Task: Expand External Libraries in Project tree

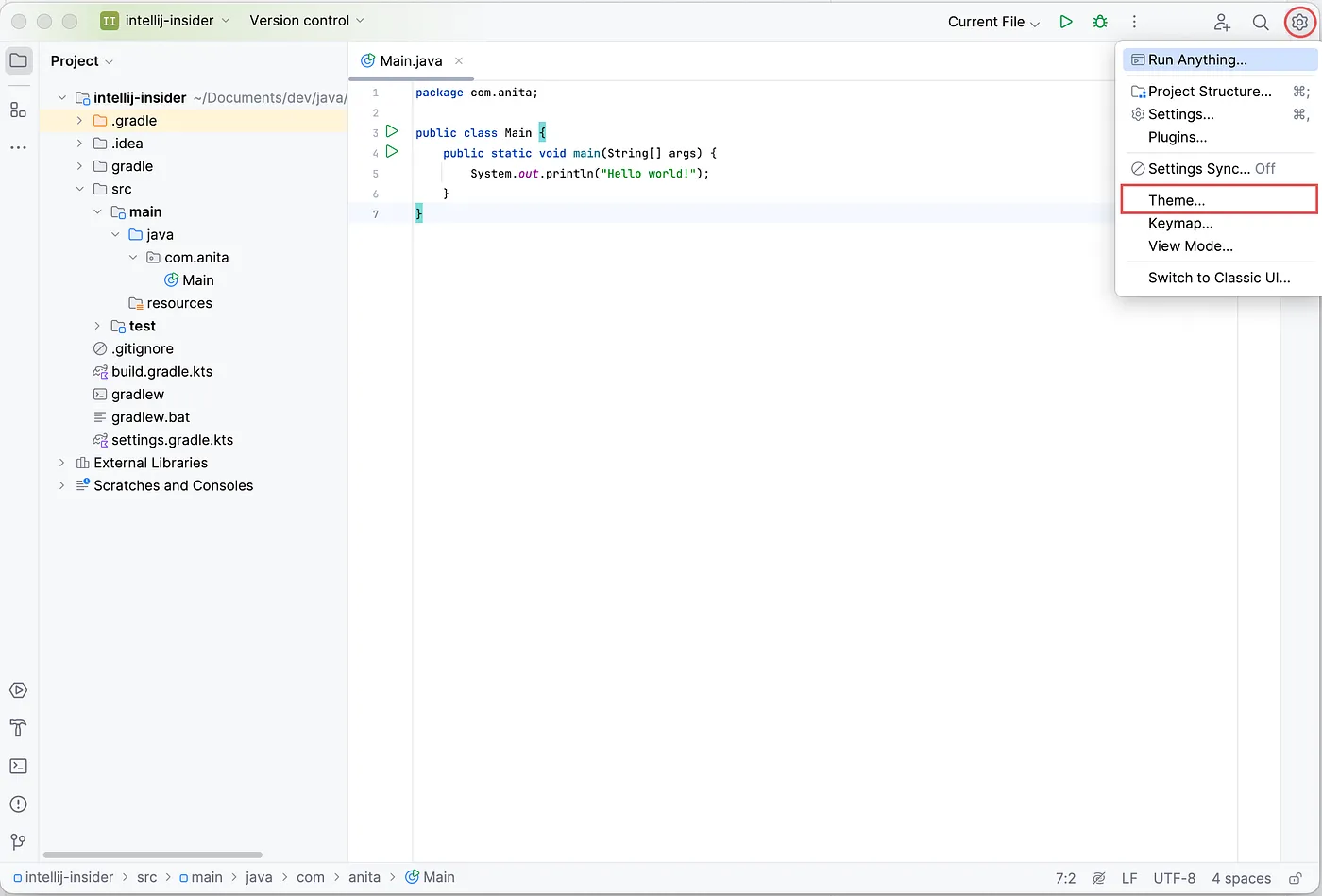Action: pos(60,463)
